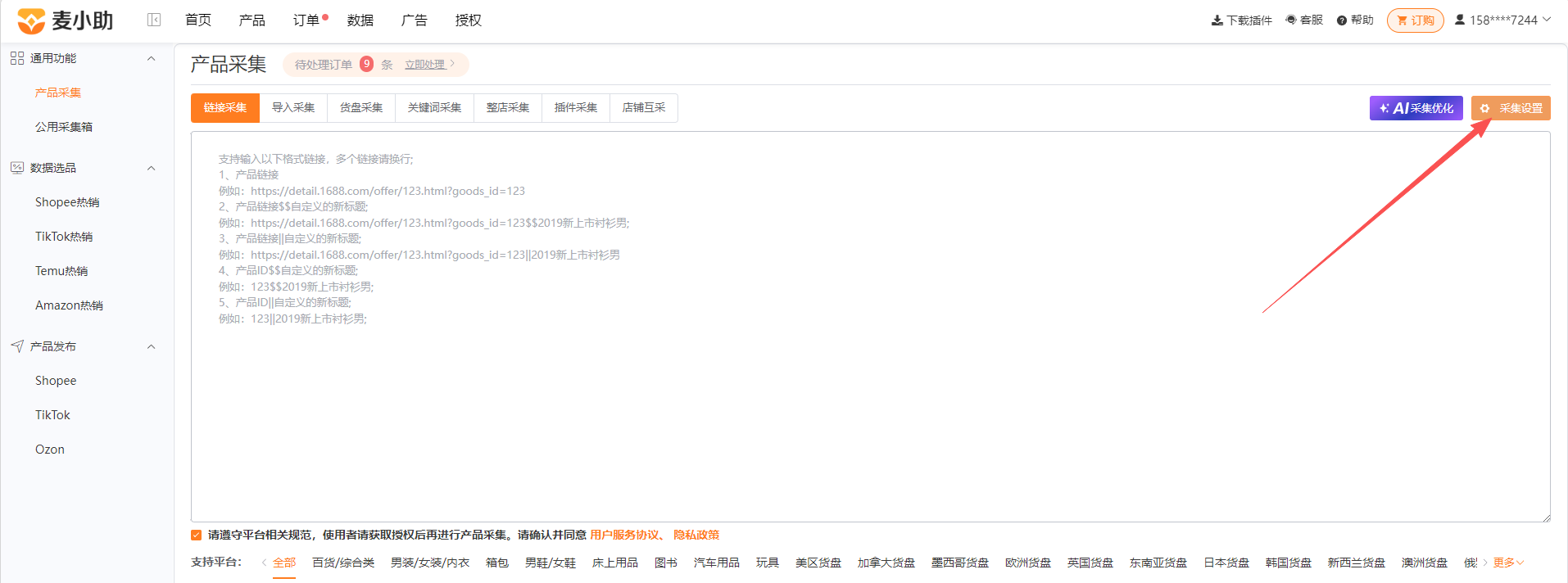This screenshot has height=583, width=1568.
Task: Open 公用采集箱 in the sidebar
Action: (x=64, y=127)
